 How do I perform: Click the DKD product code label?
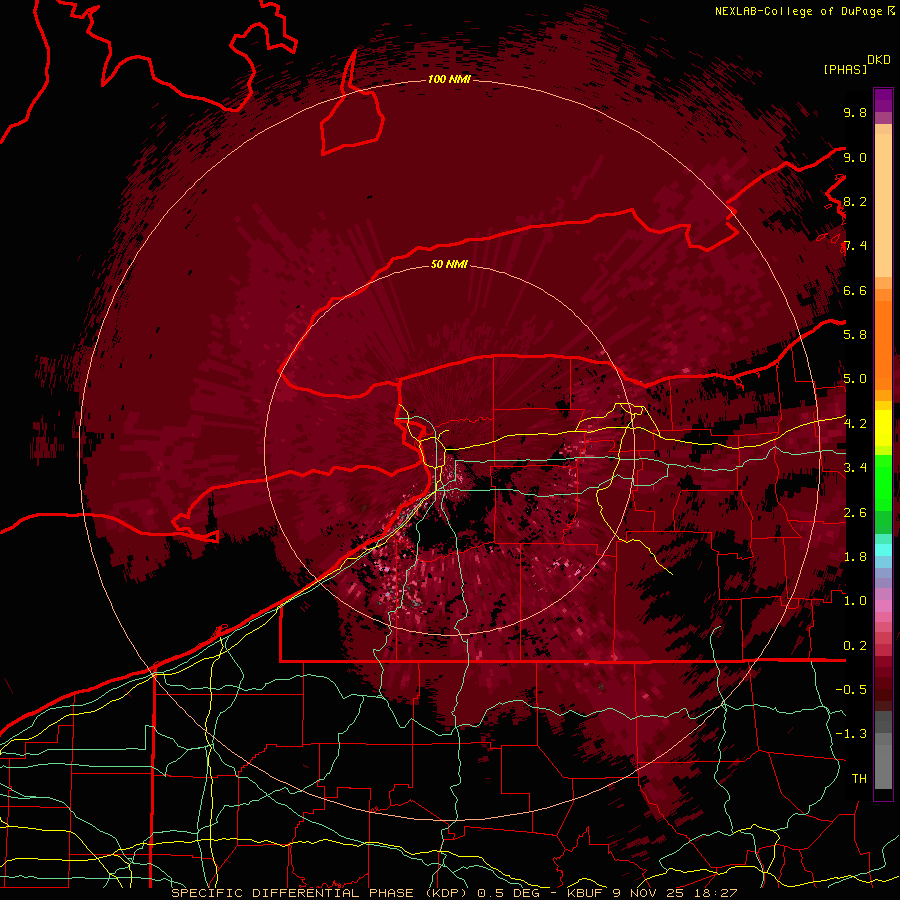tap(879, 60)
